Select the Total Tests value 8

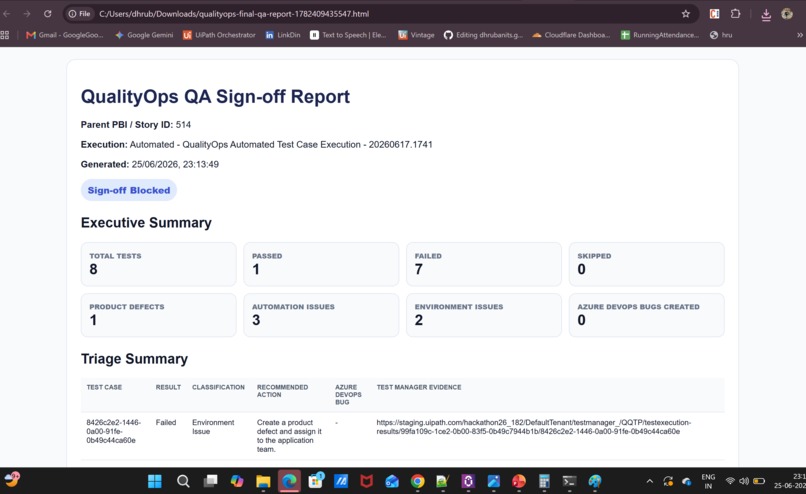point(94,269)
